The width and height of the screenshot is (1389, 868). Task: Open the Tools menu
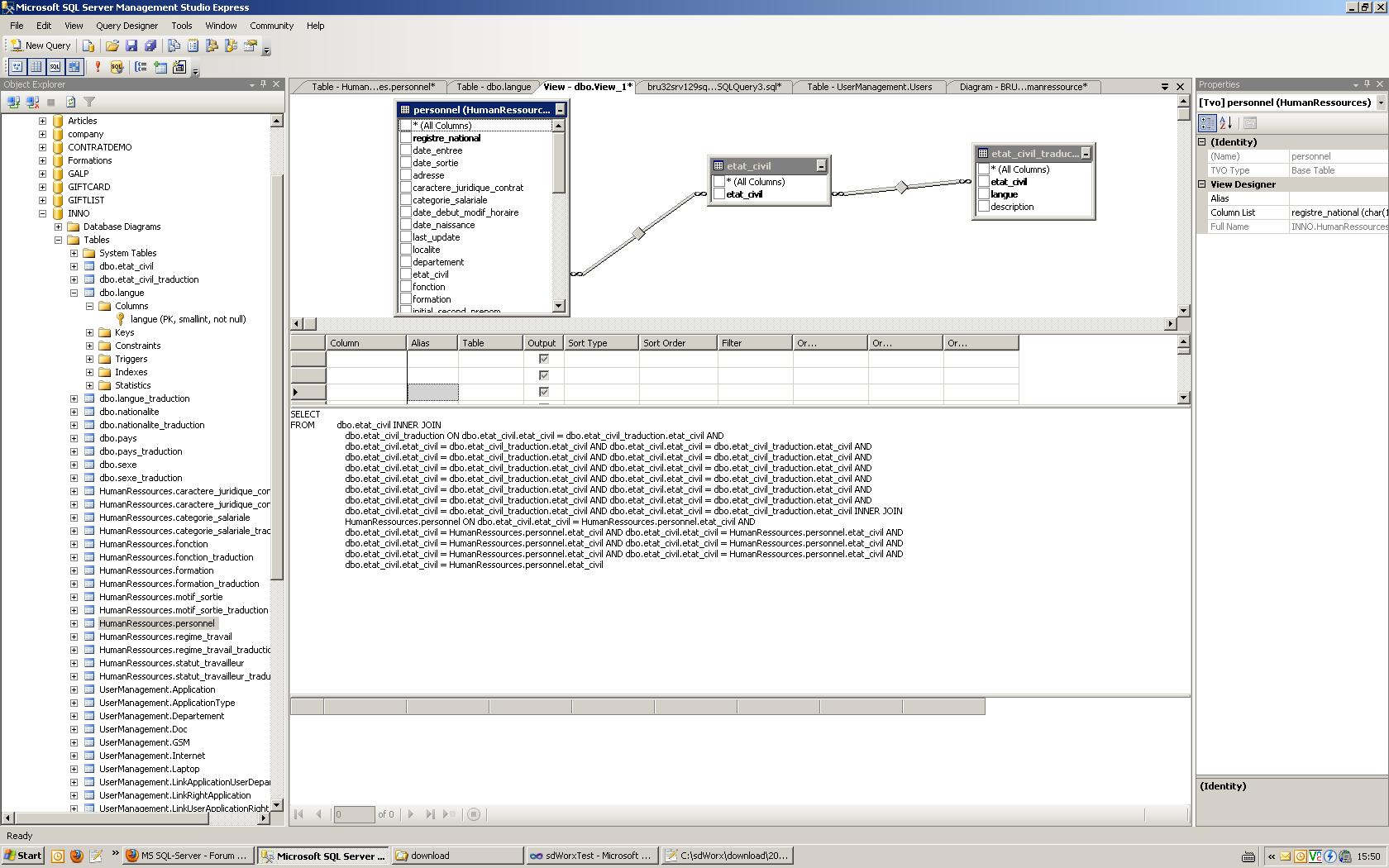coord(181,26)
